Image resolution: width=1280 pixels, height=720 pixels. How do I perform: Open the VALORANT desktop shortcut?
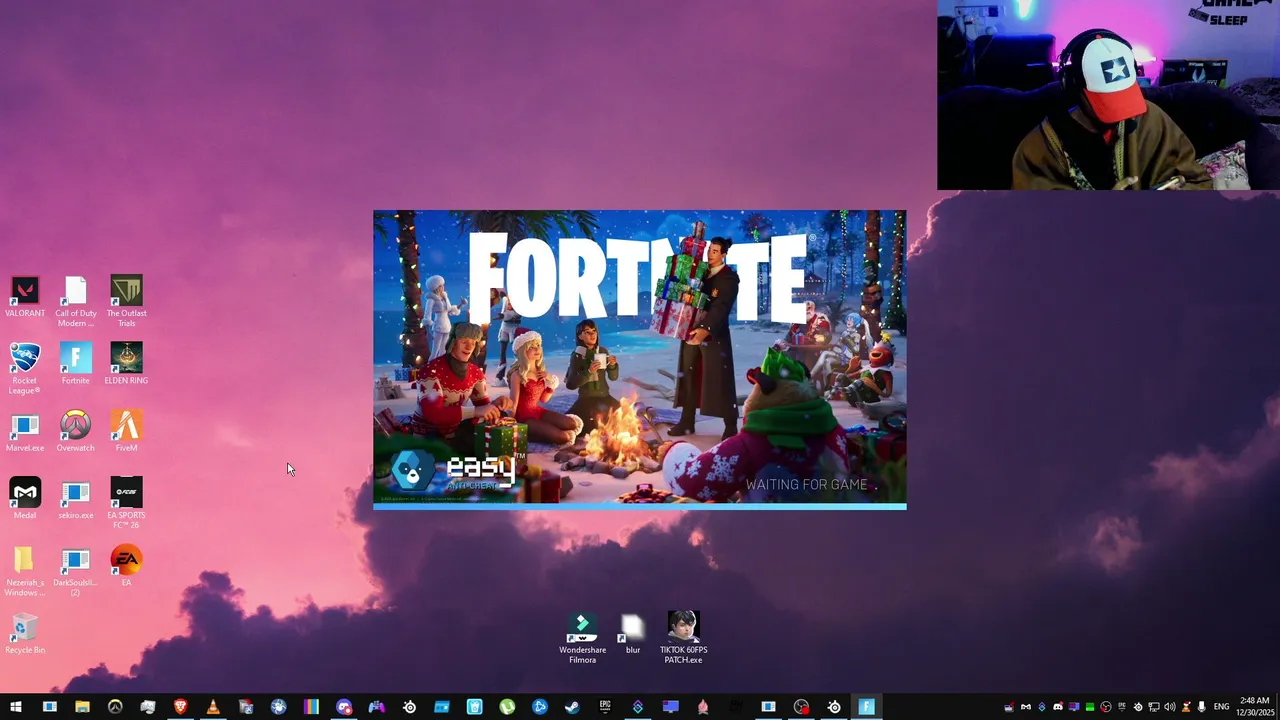25,298
